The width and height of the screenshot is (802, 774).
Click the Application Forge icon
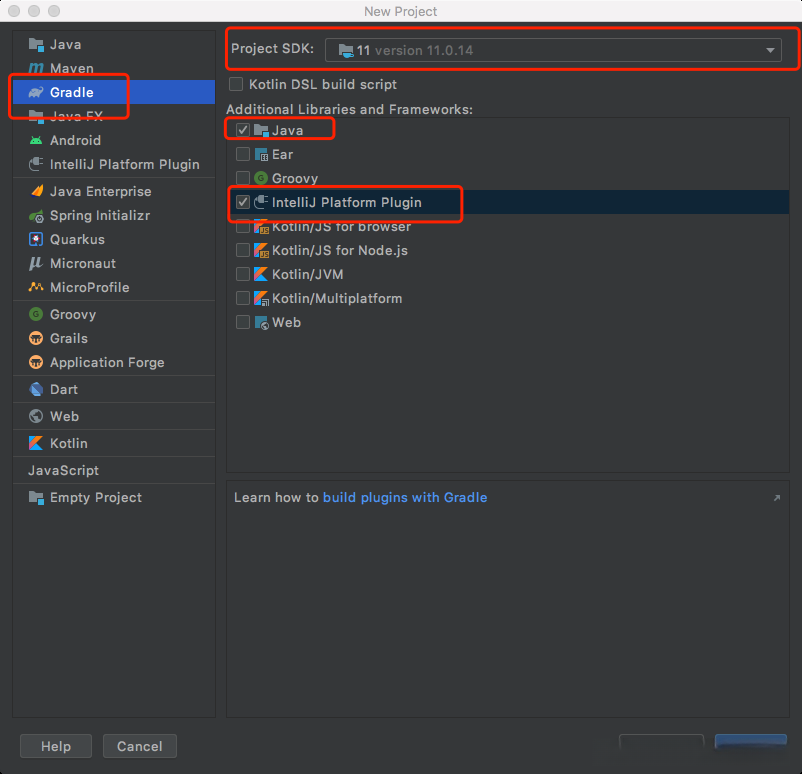tap(36, 362)
